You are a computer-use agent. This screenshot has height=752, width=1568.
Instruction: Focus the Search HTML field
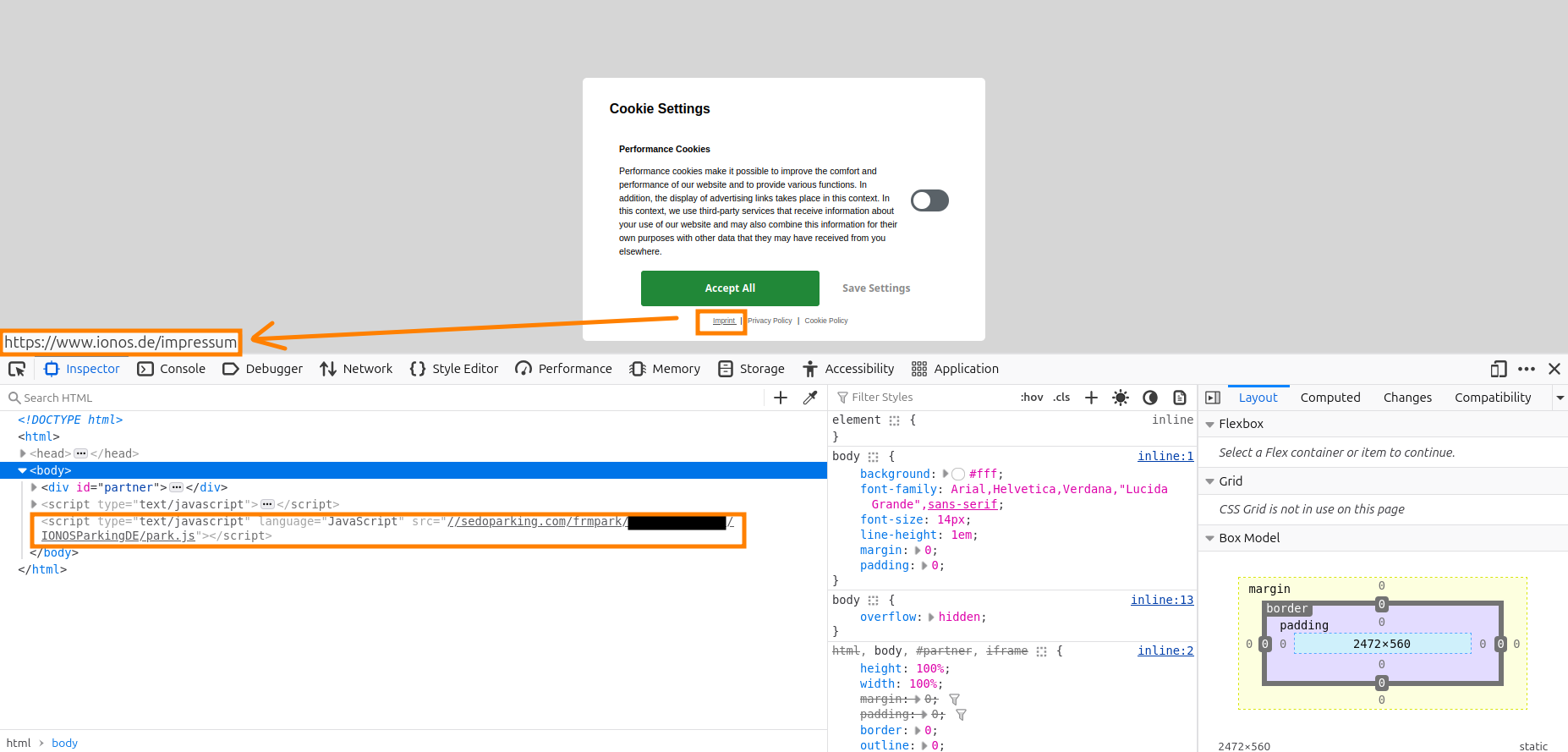coord(381,398)
